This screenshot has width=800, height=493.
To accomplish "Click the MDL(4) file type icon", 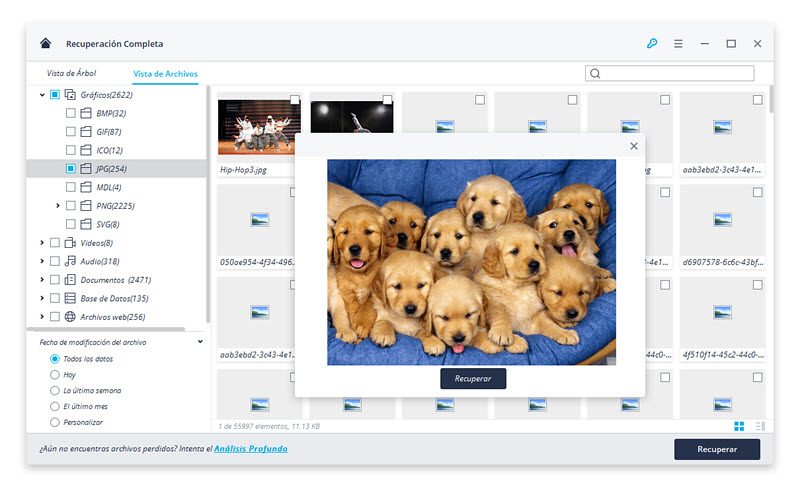I will (x=86, y=187).
